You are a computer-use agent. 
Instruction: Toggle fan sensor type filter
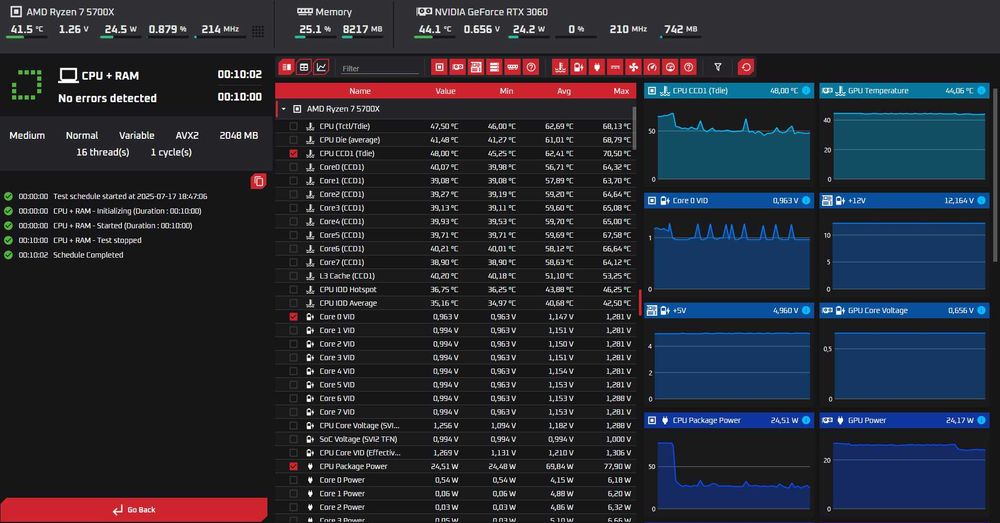(x=633, y=67)
